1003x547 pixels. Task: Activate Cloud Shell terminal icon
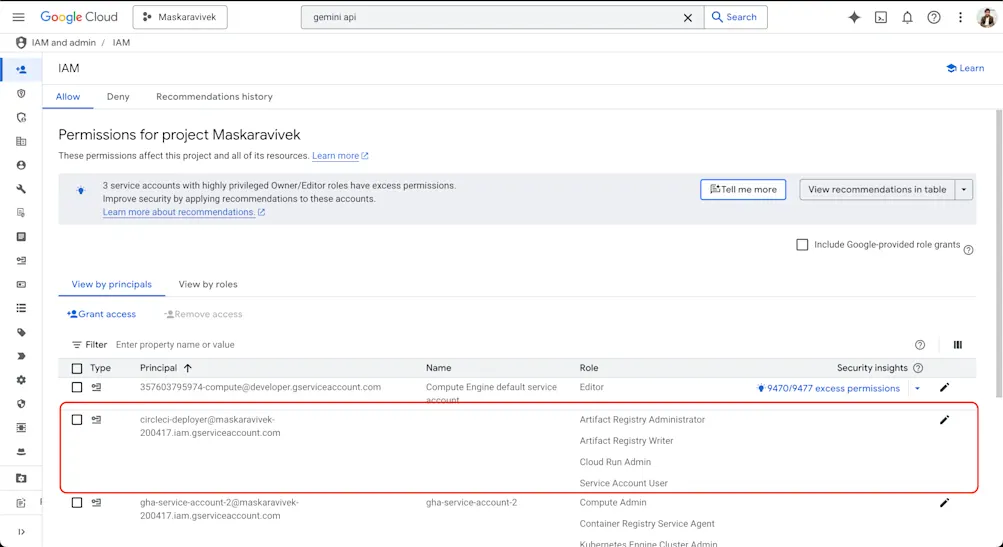pyautogui.click(x=881, y=17)
